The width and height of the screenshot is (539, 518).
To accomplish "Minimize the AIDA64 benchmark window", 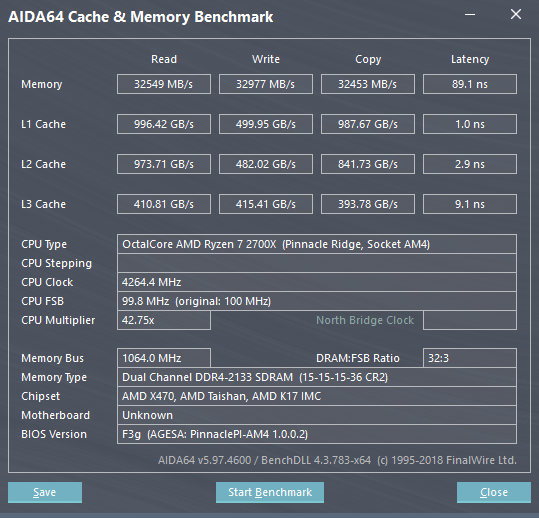I will (x=470, y=15).
